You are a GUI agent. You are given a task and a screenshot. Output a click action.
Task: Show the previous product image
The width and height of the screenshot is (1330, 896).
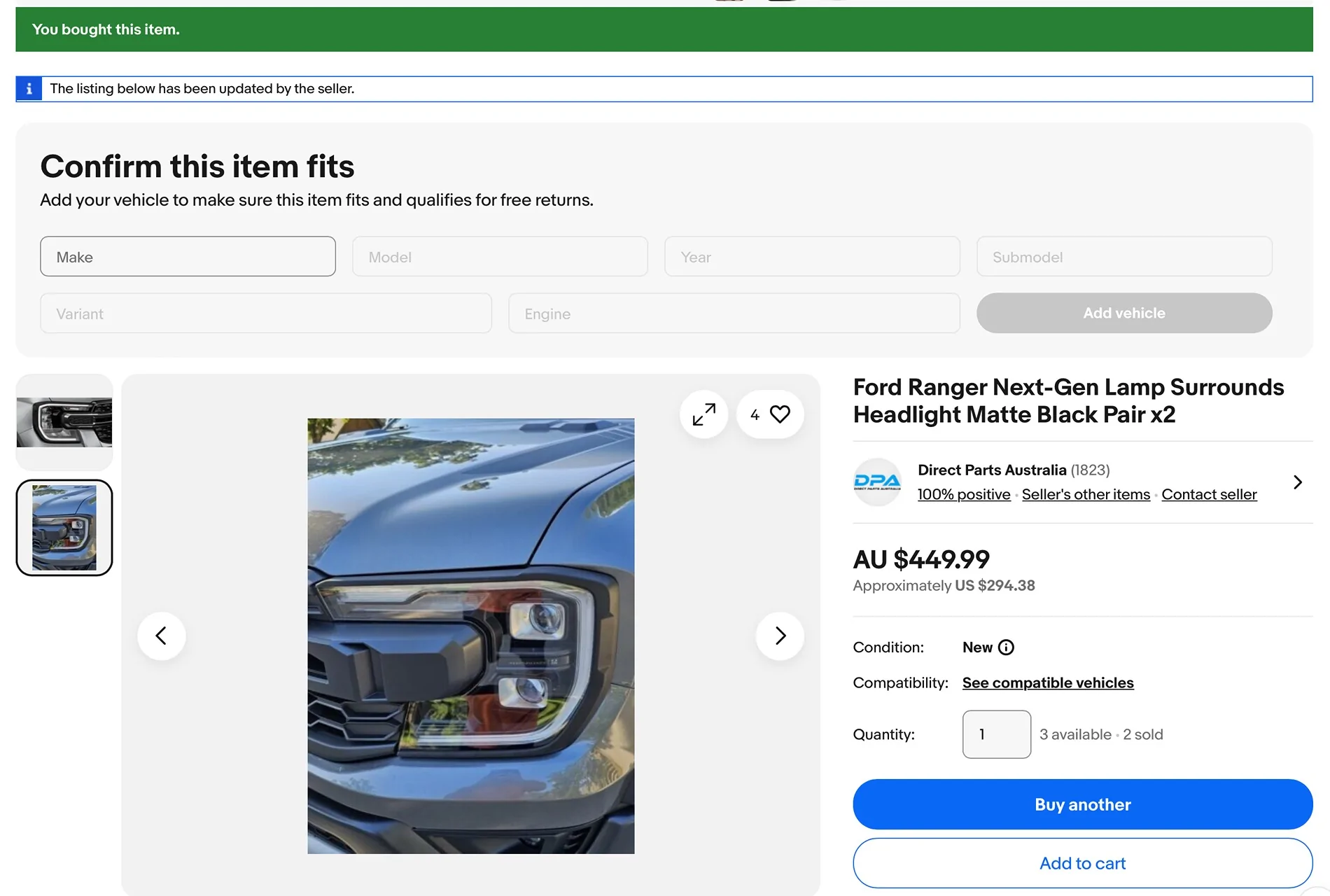pos(162,636)
